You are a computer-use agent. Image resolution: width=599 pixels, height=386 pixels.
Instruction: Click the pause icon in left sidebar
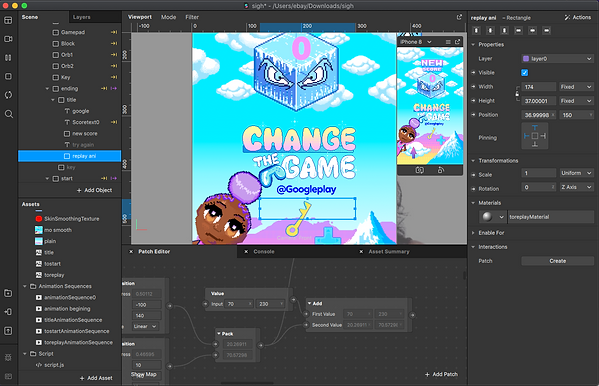pyautogui.click(x=8, y=58)
